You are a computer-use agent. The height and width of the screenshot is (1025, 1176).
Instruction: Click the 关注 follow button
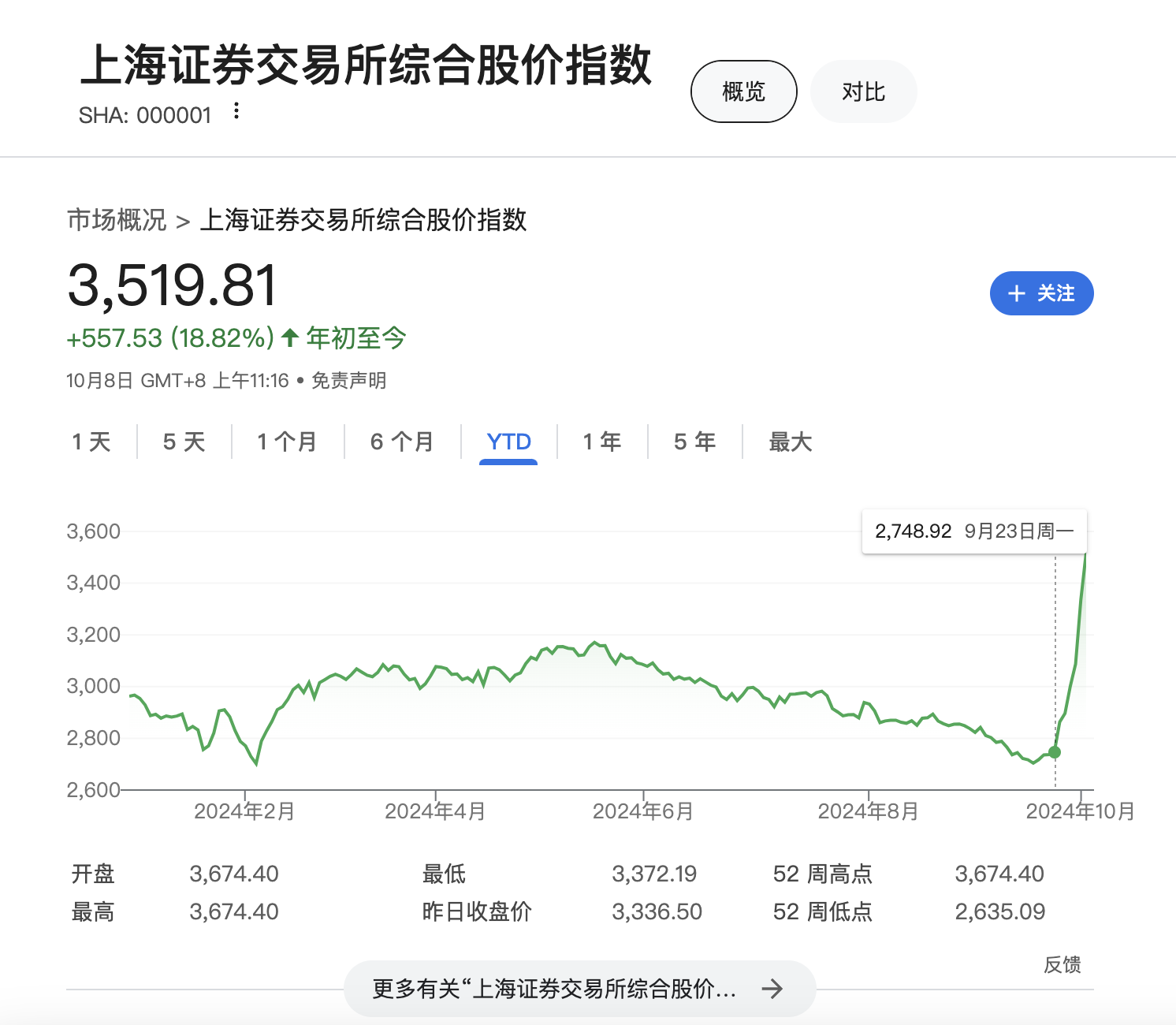tap(1041, 293)
